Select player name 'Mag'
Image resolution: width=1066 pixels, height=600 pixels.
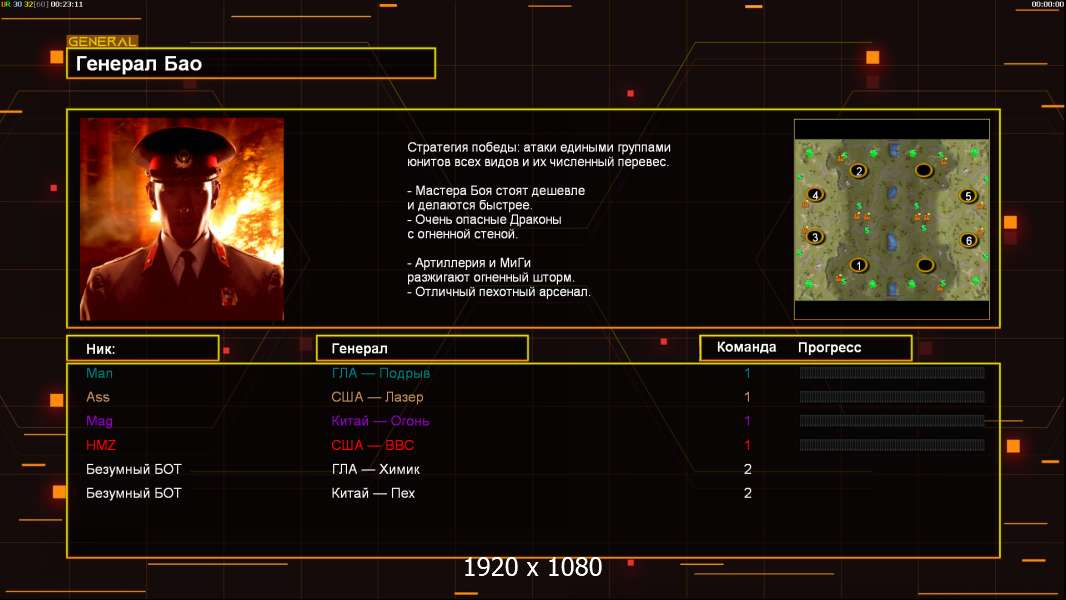tap(99, 421)
